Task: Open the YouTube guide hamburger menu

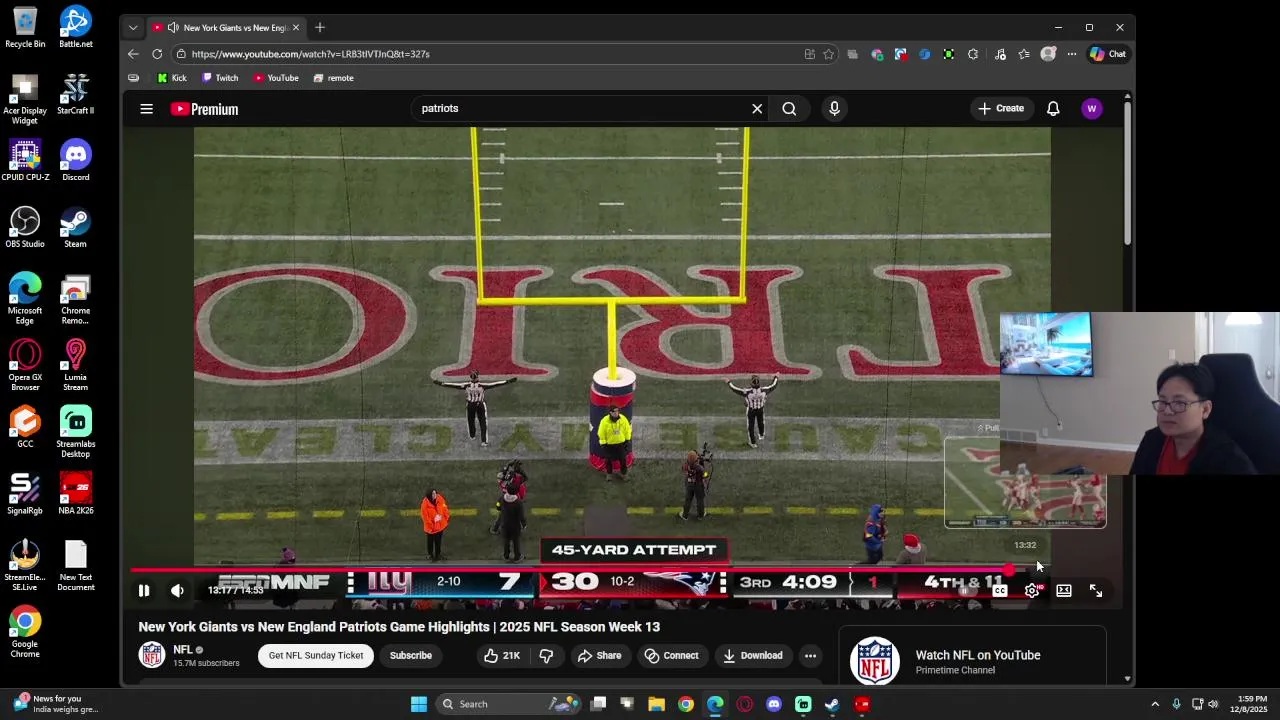Action: click(x=147, y=109)
